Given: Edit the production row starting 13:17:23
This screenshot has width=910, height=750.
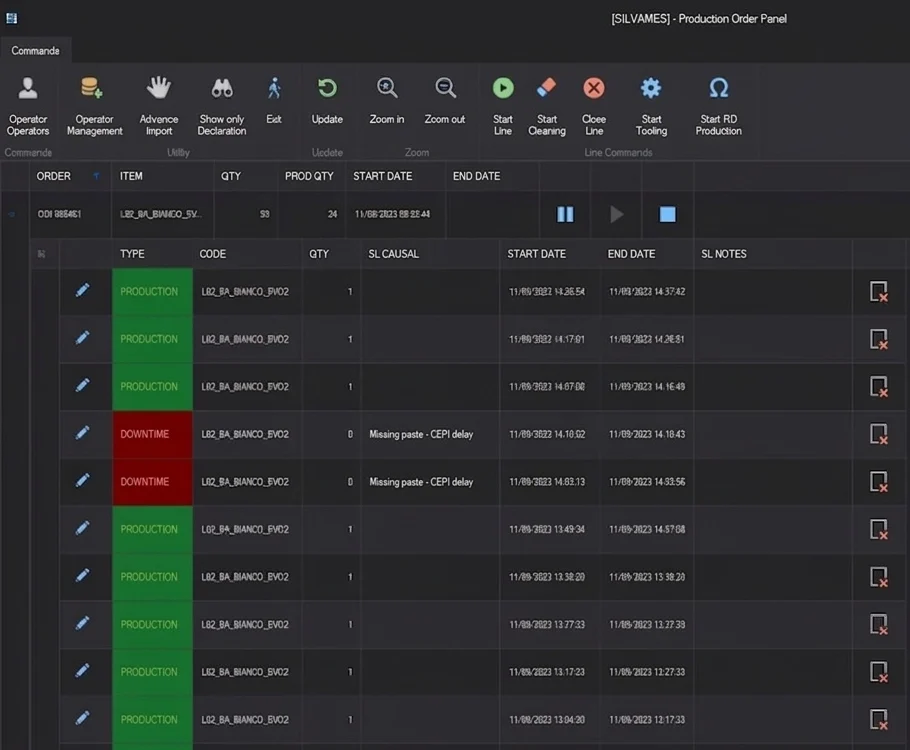Looking at the screenshot, I should click(82, 671).
